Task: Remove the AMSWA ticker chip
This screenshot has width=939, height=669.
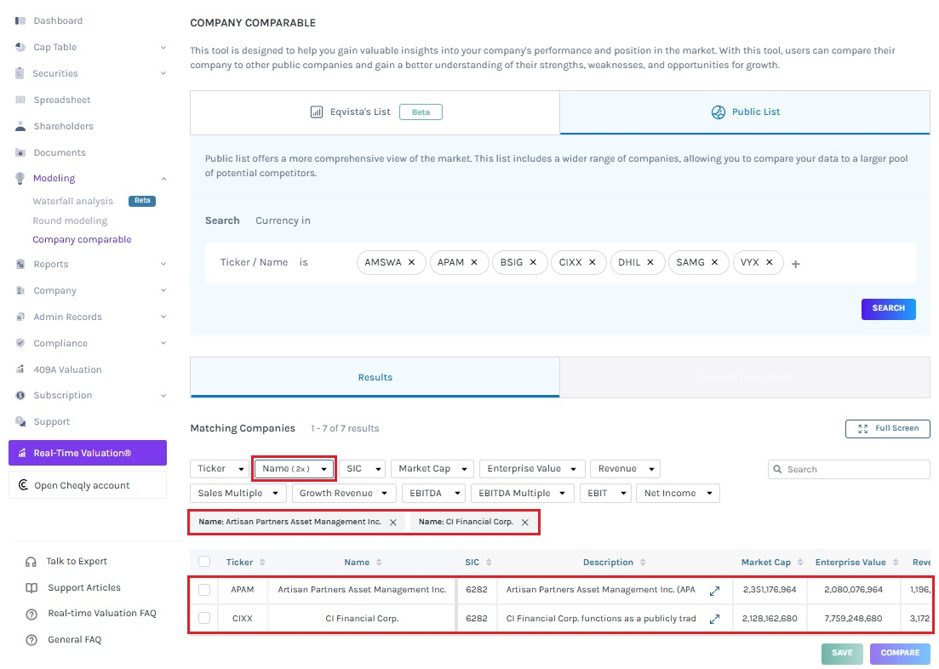Action: tap(411, 262)
